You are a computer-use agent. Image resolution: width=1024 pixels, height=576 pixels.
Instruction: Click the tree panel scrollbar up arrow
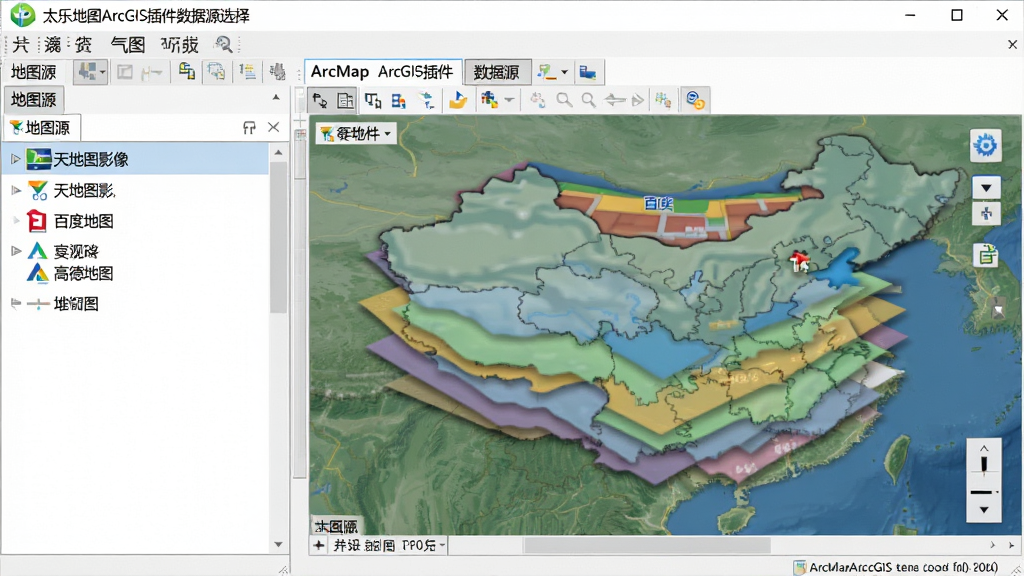coord(279,152)
